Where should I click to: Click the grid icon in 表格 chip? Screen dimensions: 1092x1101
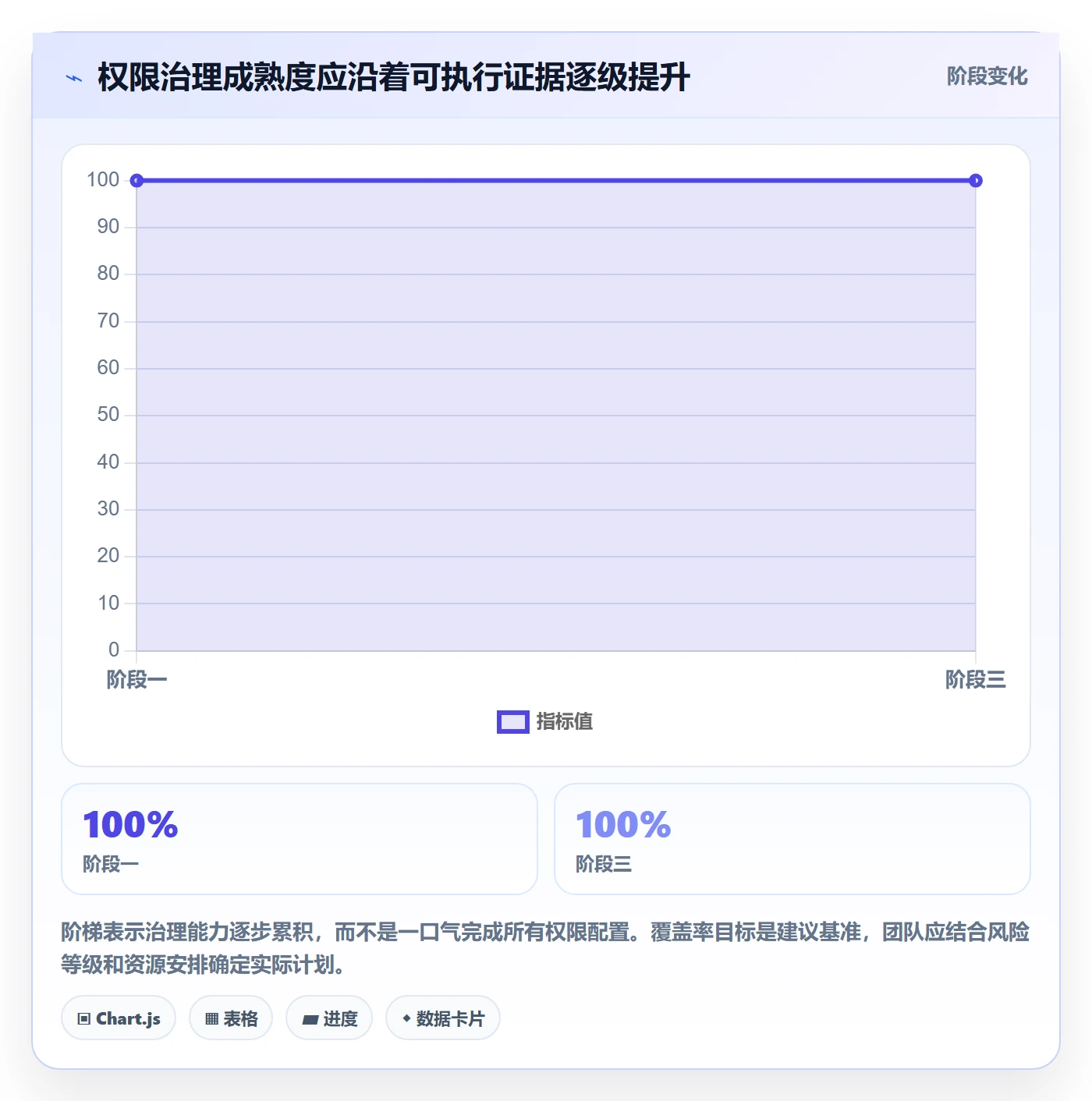pyautogui.click(x=211, y=1019)
